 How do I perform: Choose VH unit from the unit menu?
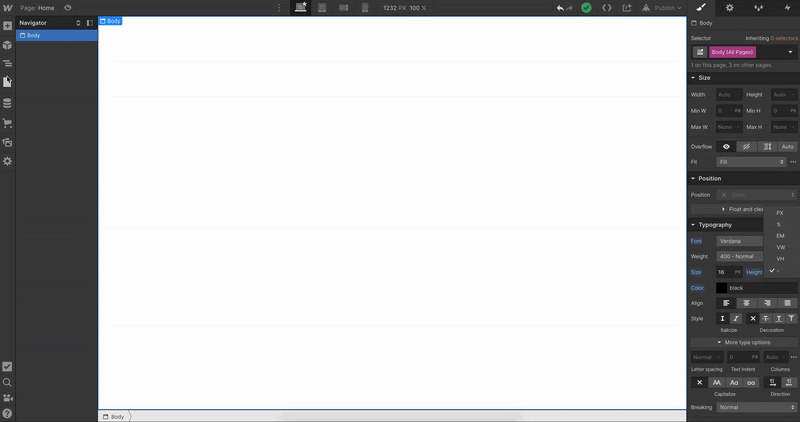coord(782,259)
